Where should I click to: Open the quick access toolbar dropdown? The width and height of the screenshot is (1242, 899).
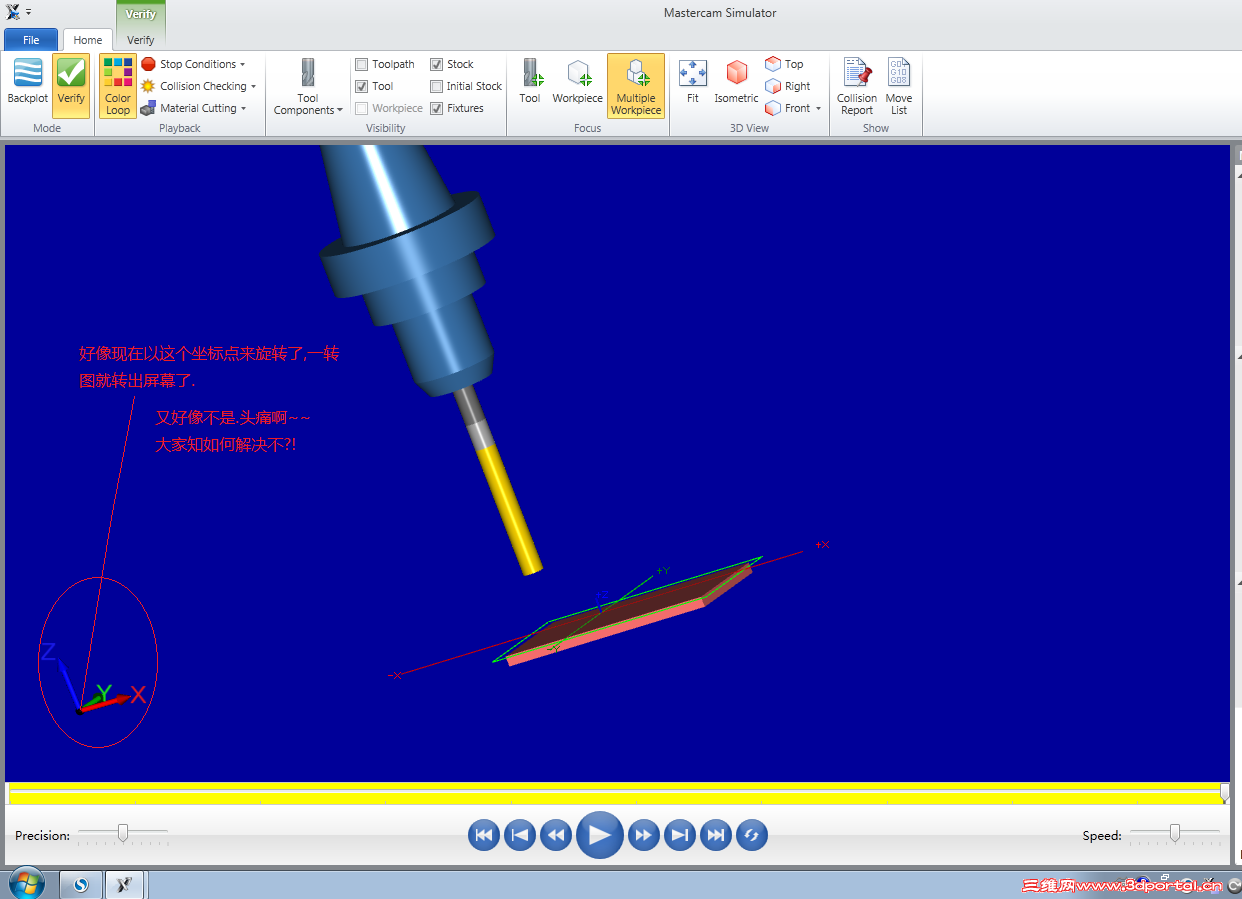click(28, 13)
